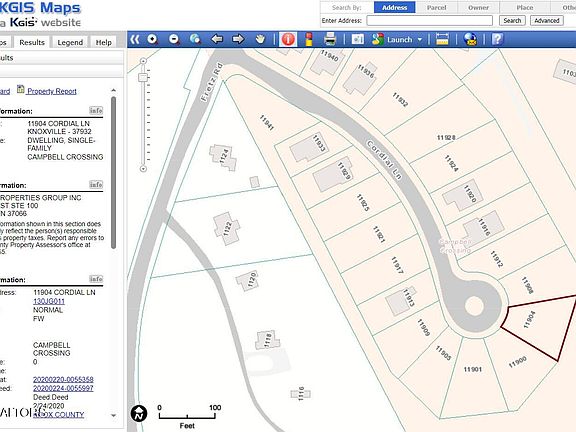Click Cordial Ln road label
576x432 pixels.
click(385, 160)
